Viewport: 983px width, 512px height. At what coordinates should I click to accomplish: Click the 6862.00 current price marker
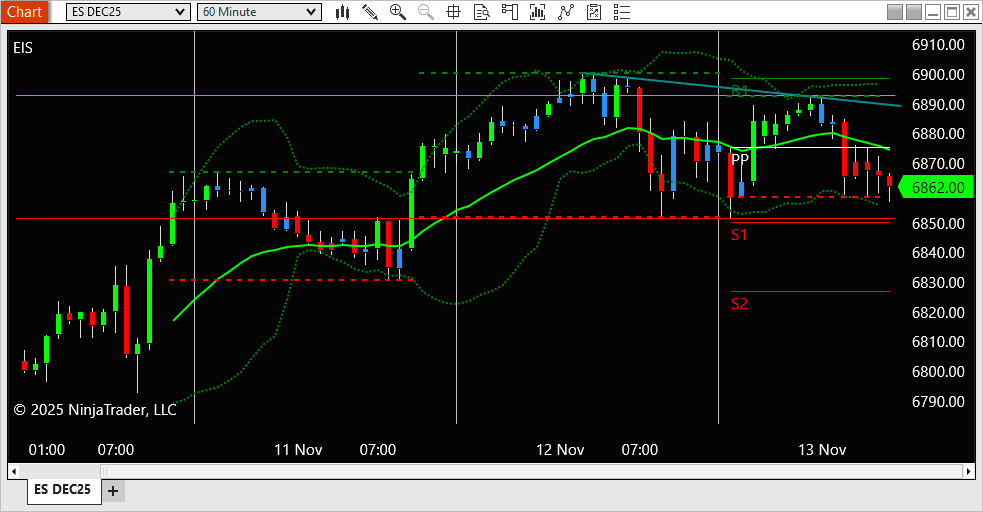click(937, 187)
